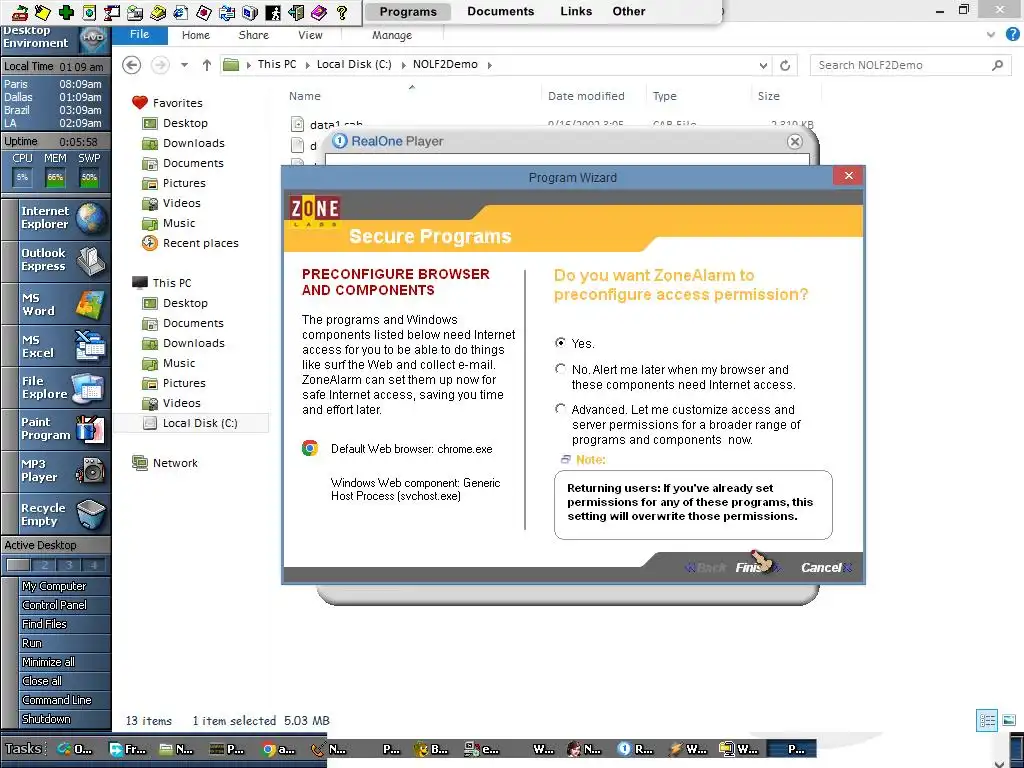Viewport: 1024px width, 768px height.
Task: Expand the Local Disk (C:) breadcrumb chevron
Action: coord(402,65)
